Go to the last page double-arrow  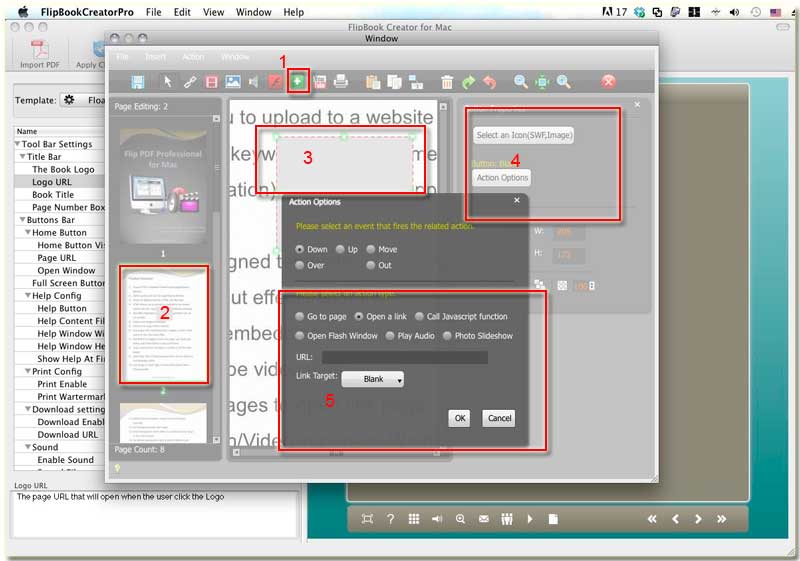(x=721, y=519)
